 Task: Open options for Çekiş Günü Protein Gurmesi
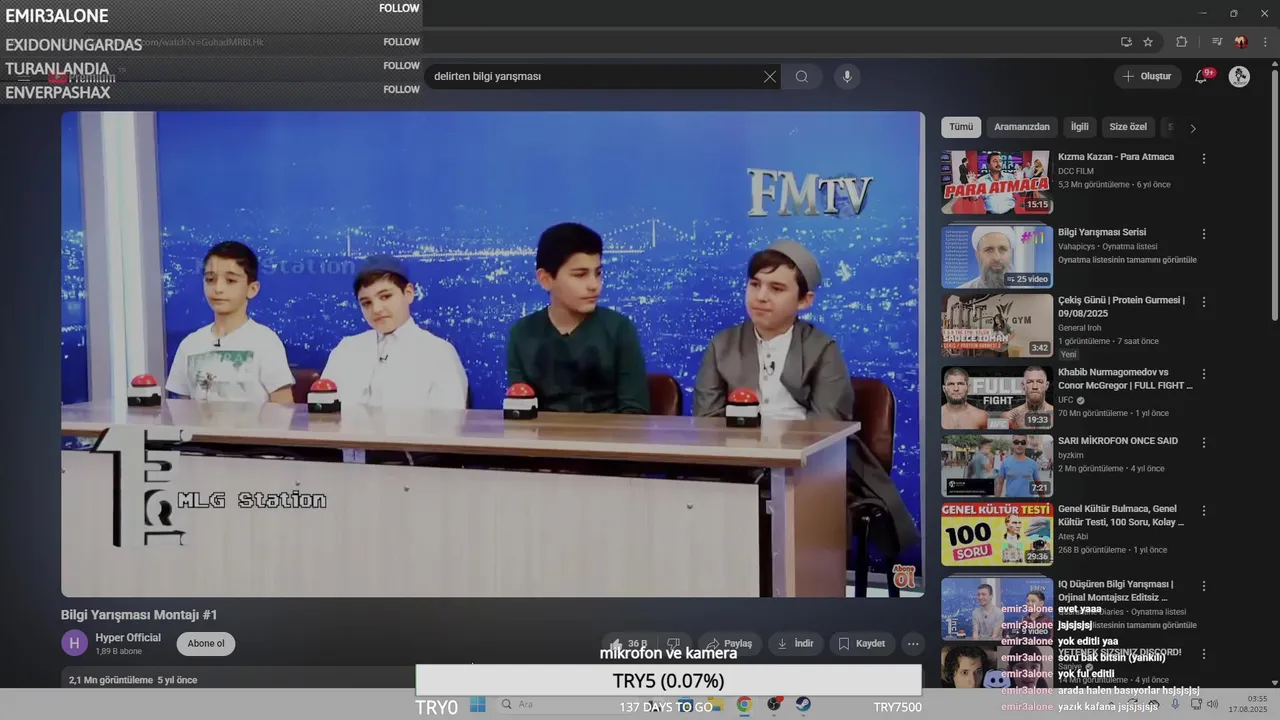(1204, 301)
